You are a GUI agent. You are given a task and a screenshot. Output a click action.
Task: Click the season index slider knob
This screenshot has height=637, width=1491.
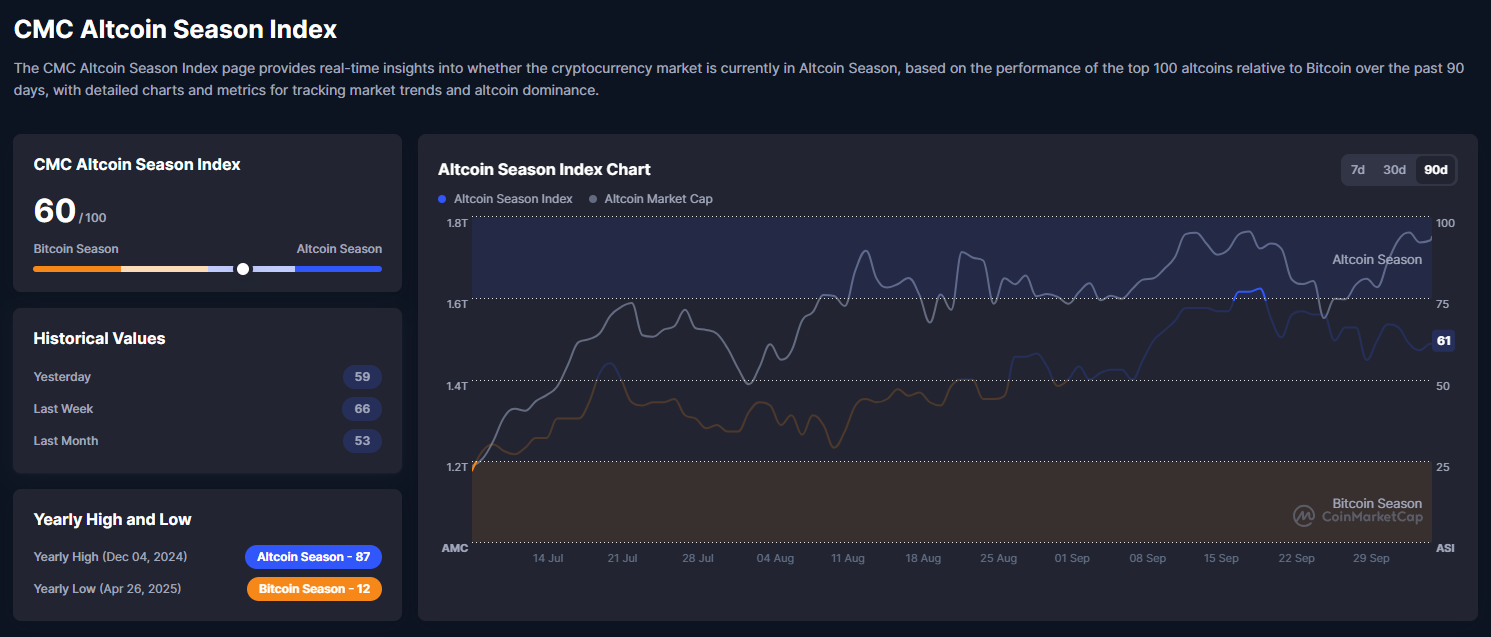click(243, 269)
